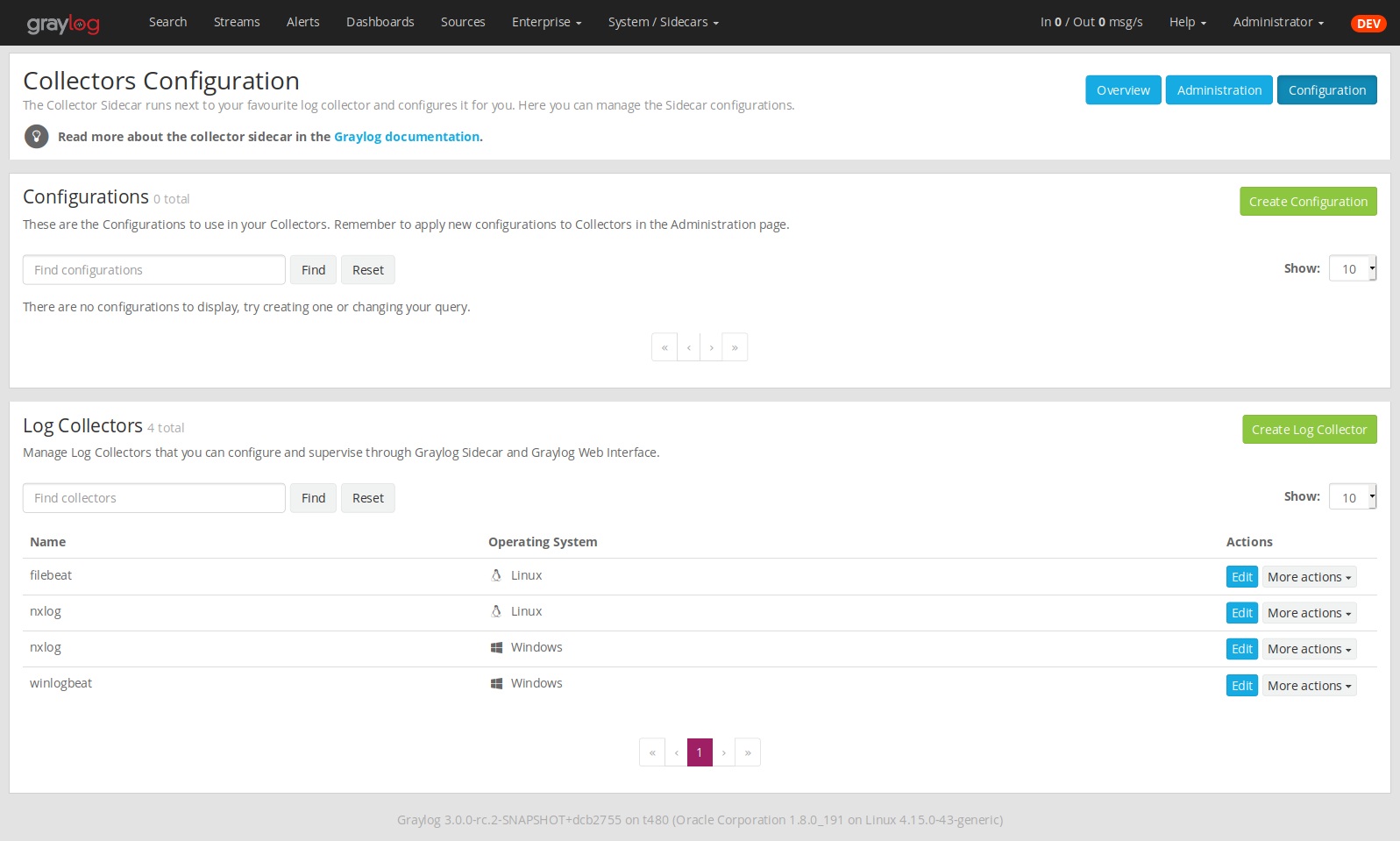Follow the Graylog documentation link
The height and width of the screenshot is (841, 1400).
coord(407,137)
